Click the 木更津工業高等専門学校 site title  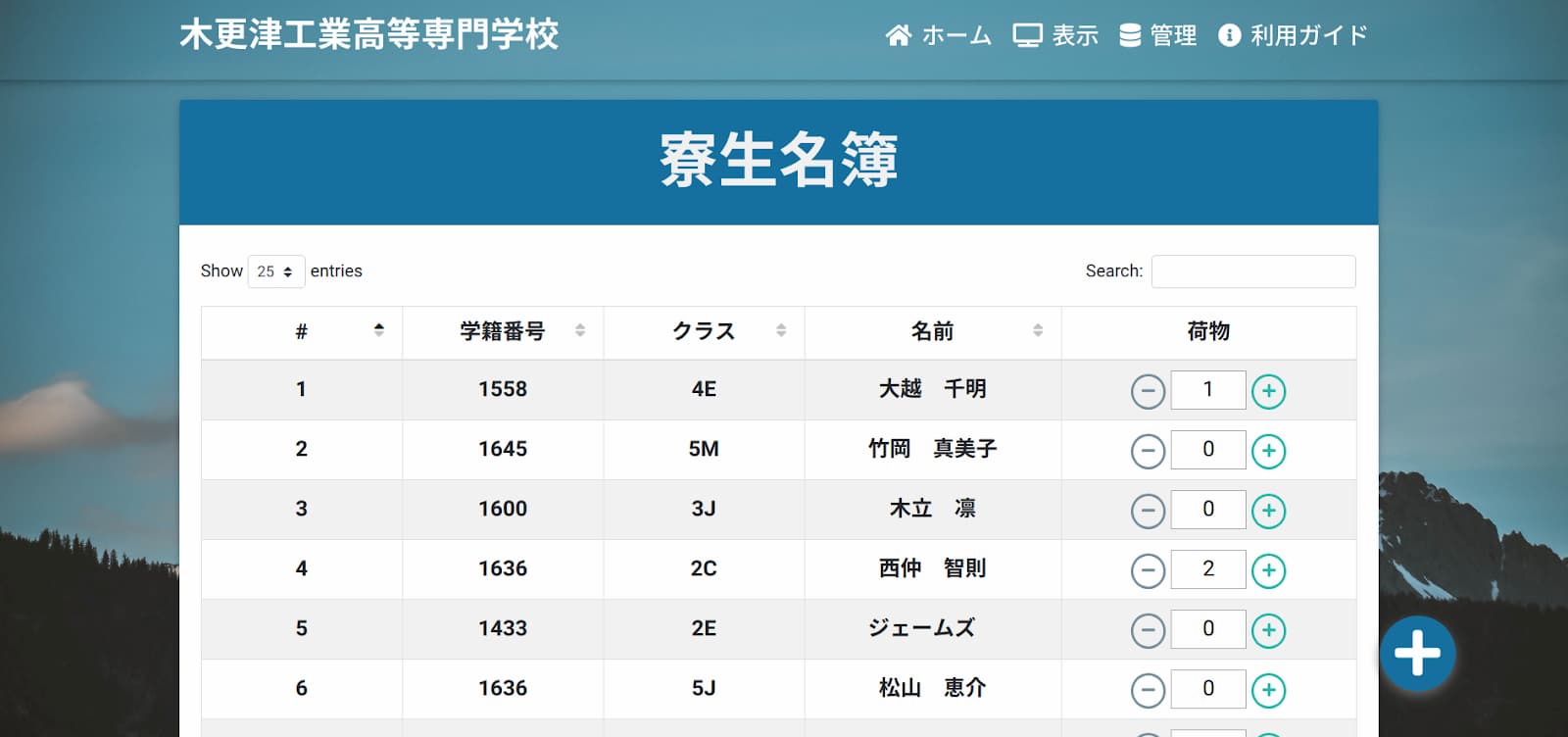click(368, 35)
